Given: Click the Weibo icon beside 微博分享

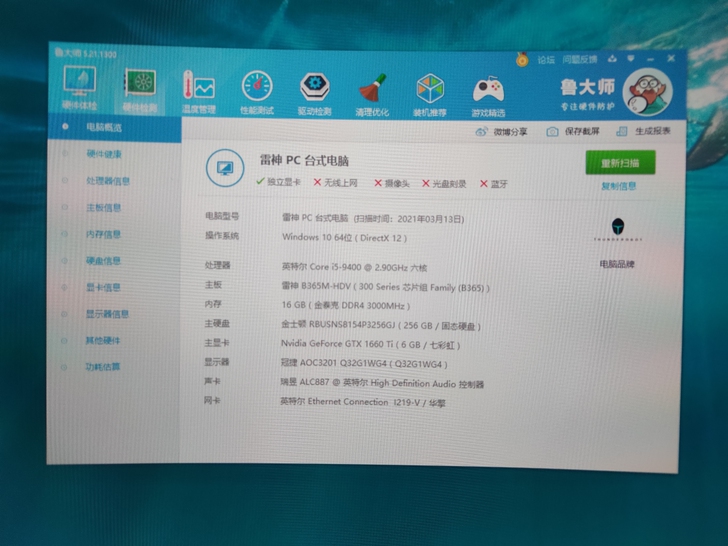Looking at the screenshot, I should 481,132.
